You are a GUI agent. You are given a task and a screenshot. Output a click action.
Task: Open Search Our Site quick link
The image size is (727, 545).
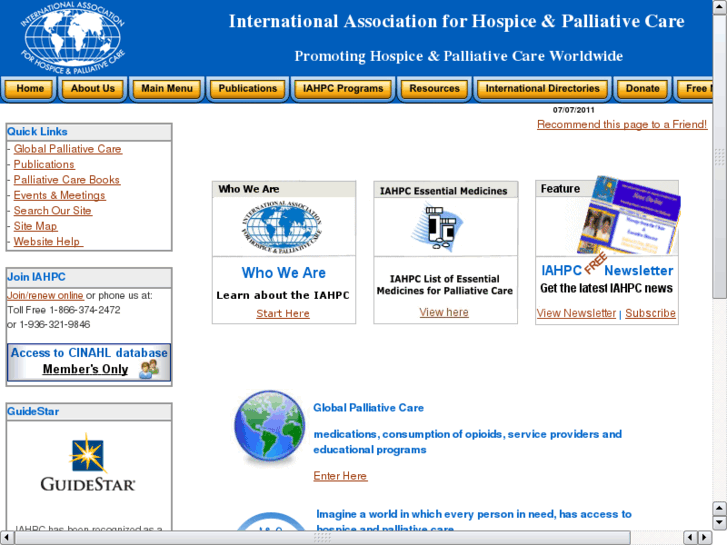tap(52, 211)
